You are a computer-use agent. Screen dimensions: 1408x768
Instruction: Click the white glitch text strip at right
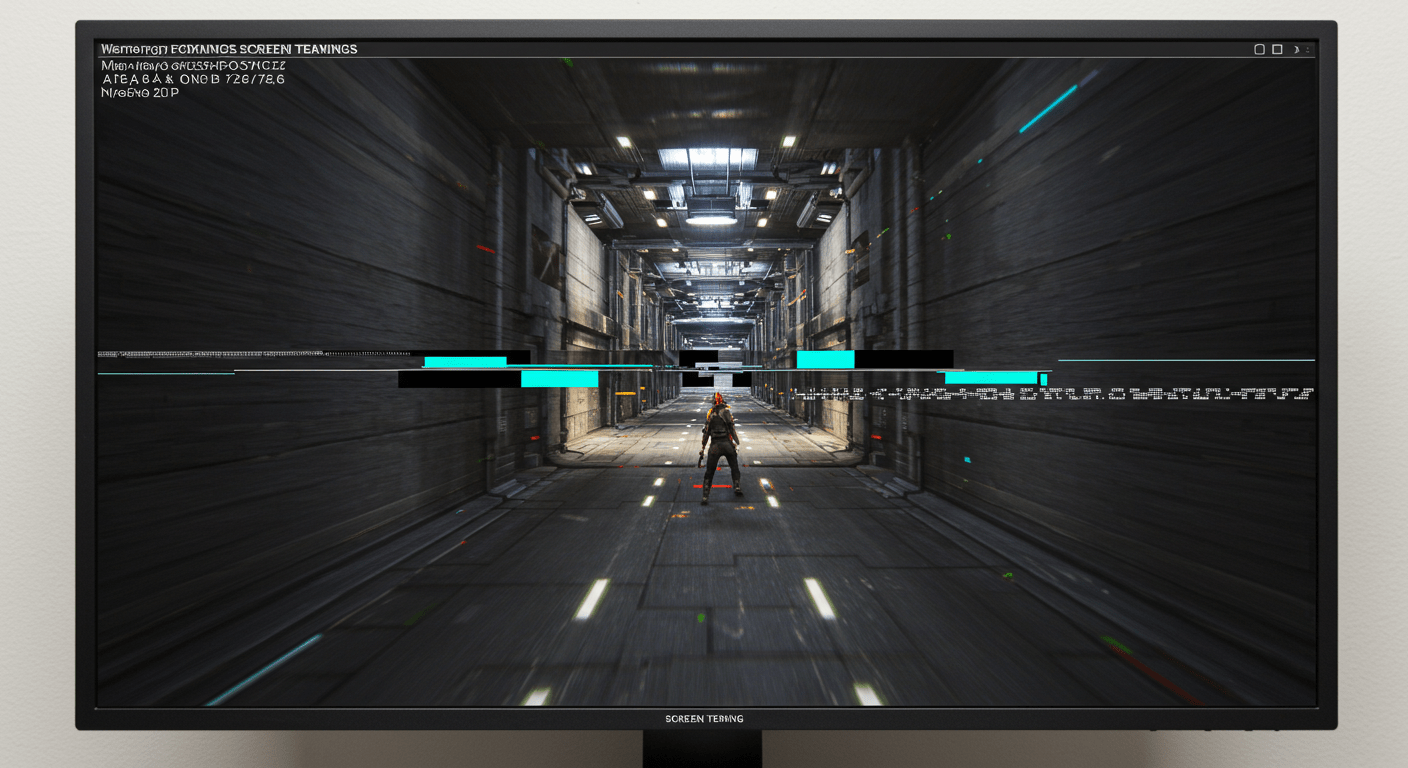[x=1051, y=394]
